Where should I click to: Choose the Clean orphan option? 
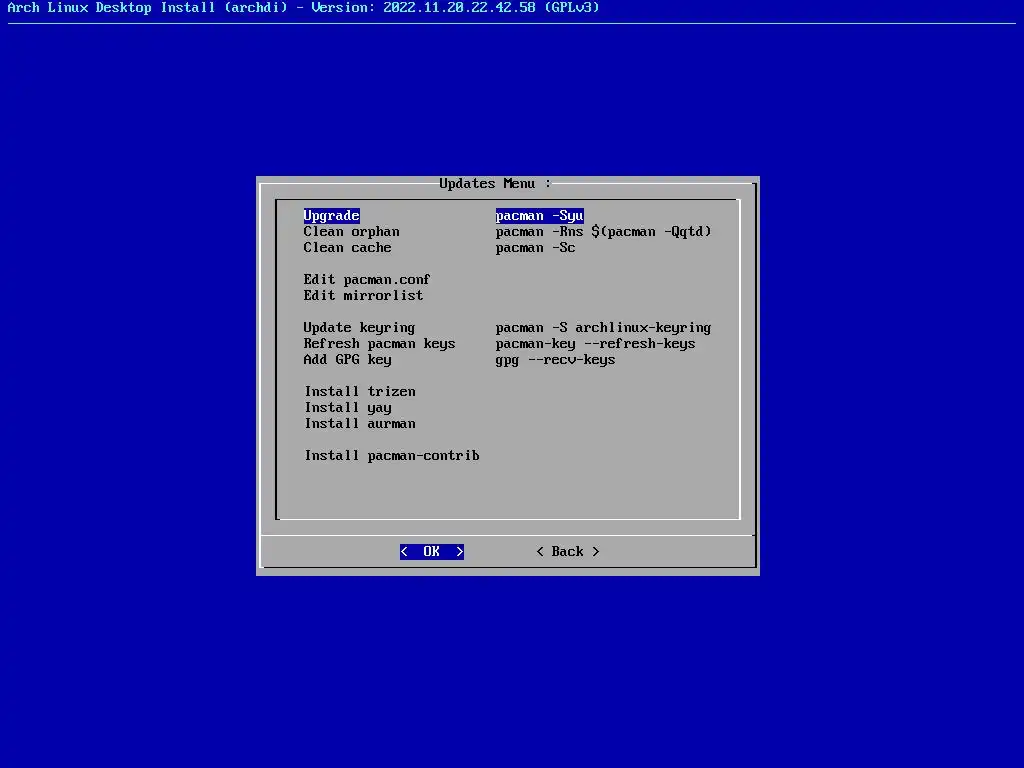click(351, 232)
